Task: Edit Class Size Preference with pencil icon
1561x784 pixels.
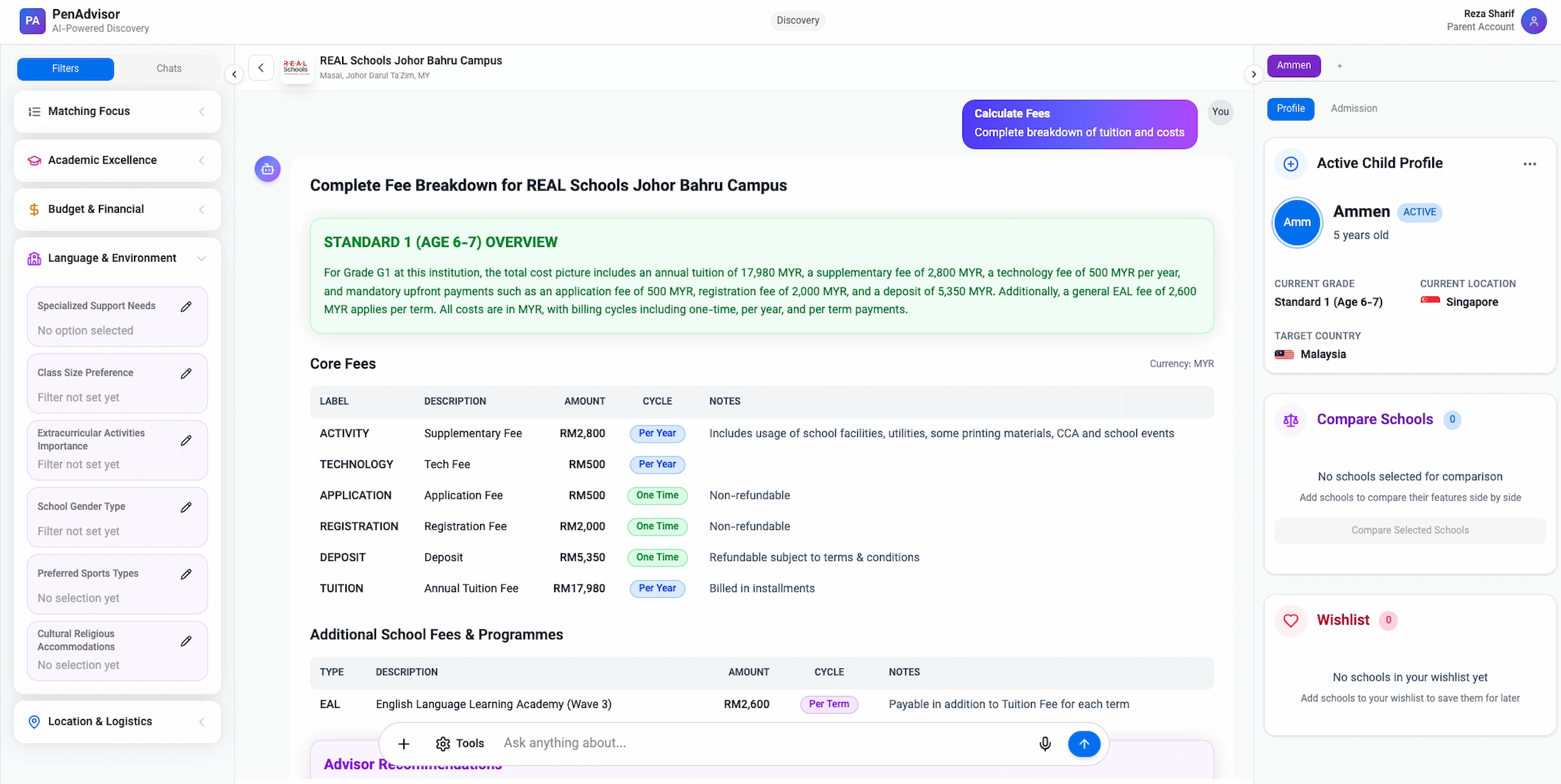Action: (x=186, y=373)
